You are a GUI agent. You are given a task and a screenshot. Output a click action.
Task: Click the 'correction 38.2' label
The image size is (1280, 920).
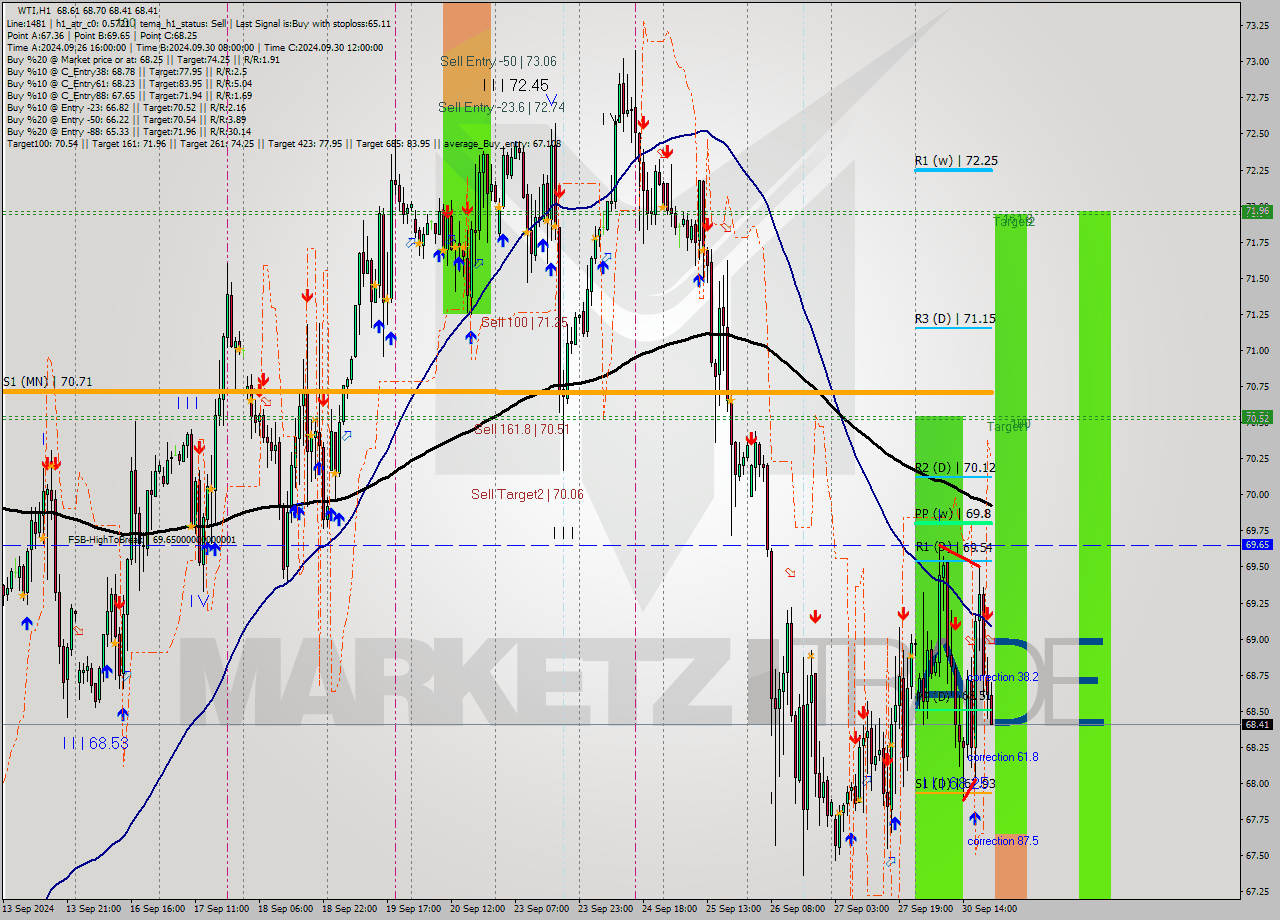coord(1003,677)
